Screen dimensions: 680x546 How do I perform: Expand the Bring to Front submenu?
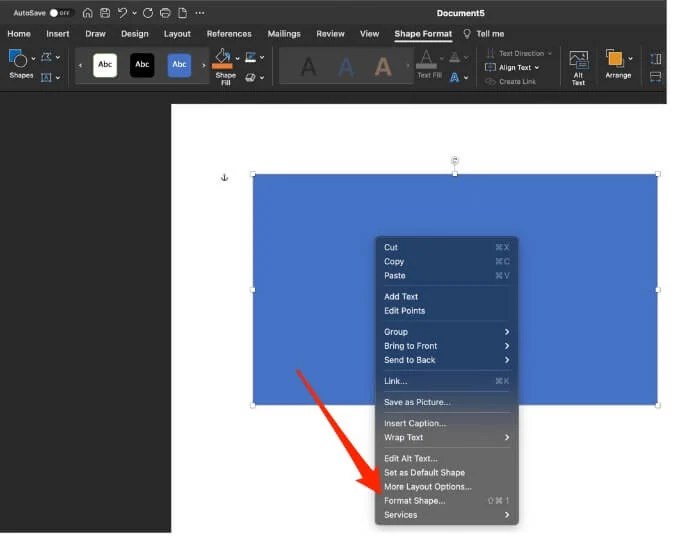446,346
